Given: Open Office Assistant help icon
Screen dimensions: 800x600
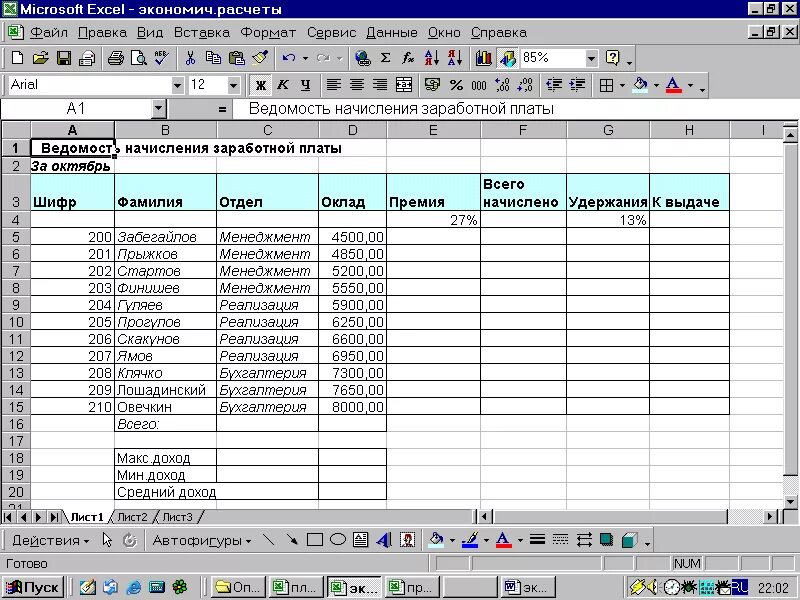Looking at the screenshot, I should pyautogui.click(x=613, y=58).
